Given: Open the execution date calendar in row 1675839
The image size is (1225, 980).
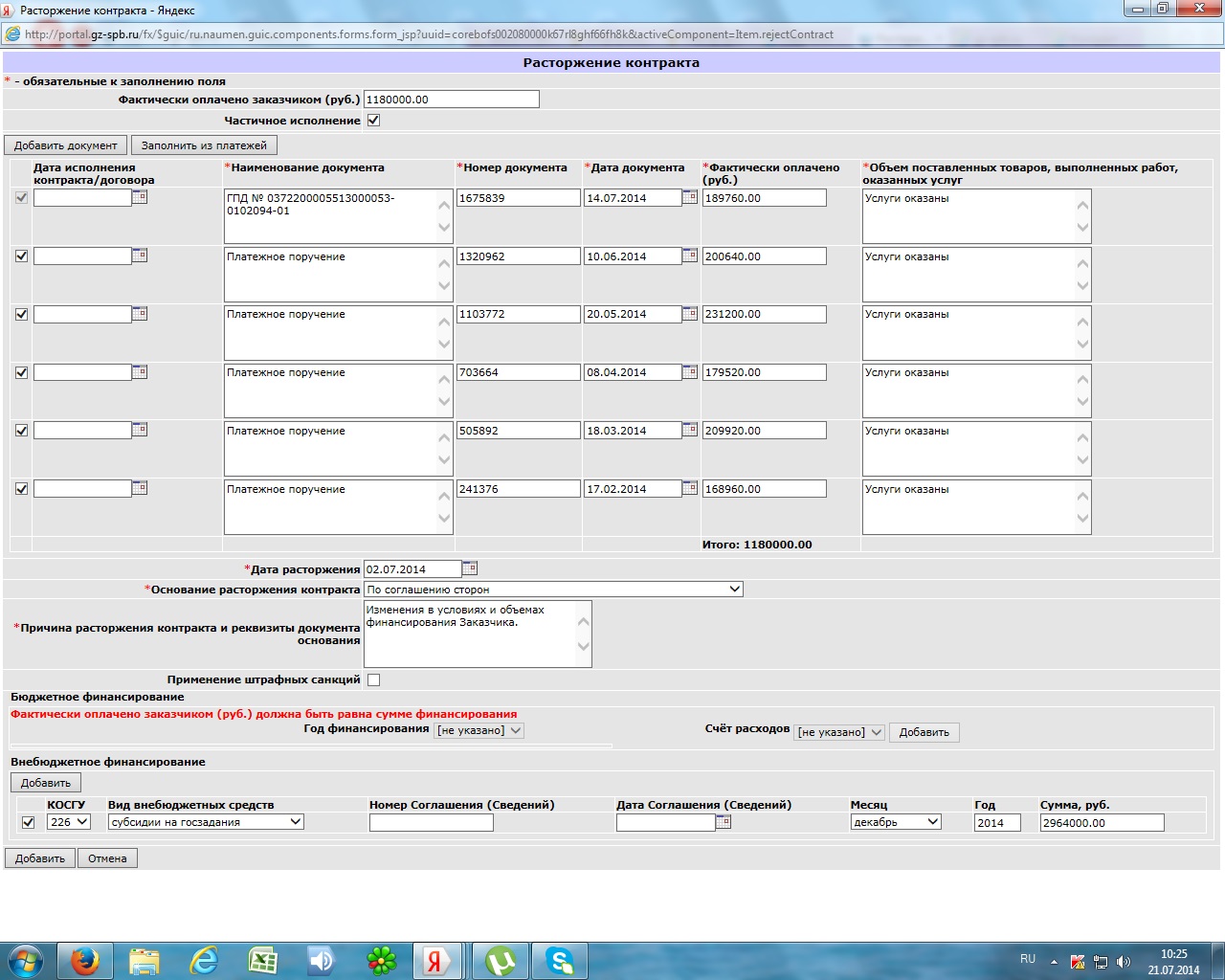Looking at the screenshot, I should point(140,197).
